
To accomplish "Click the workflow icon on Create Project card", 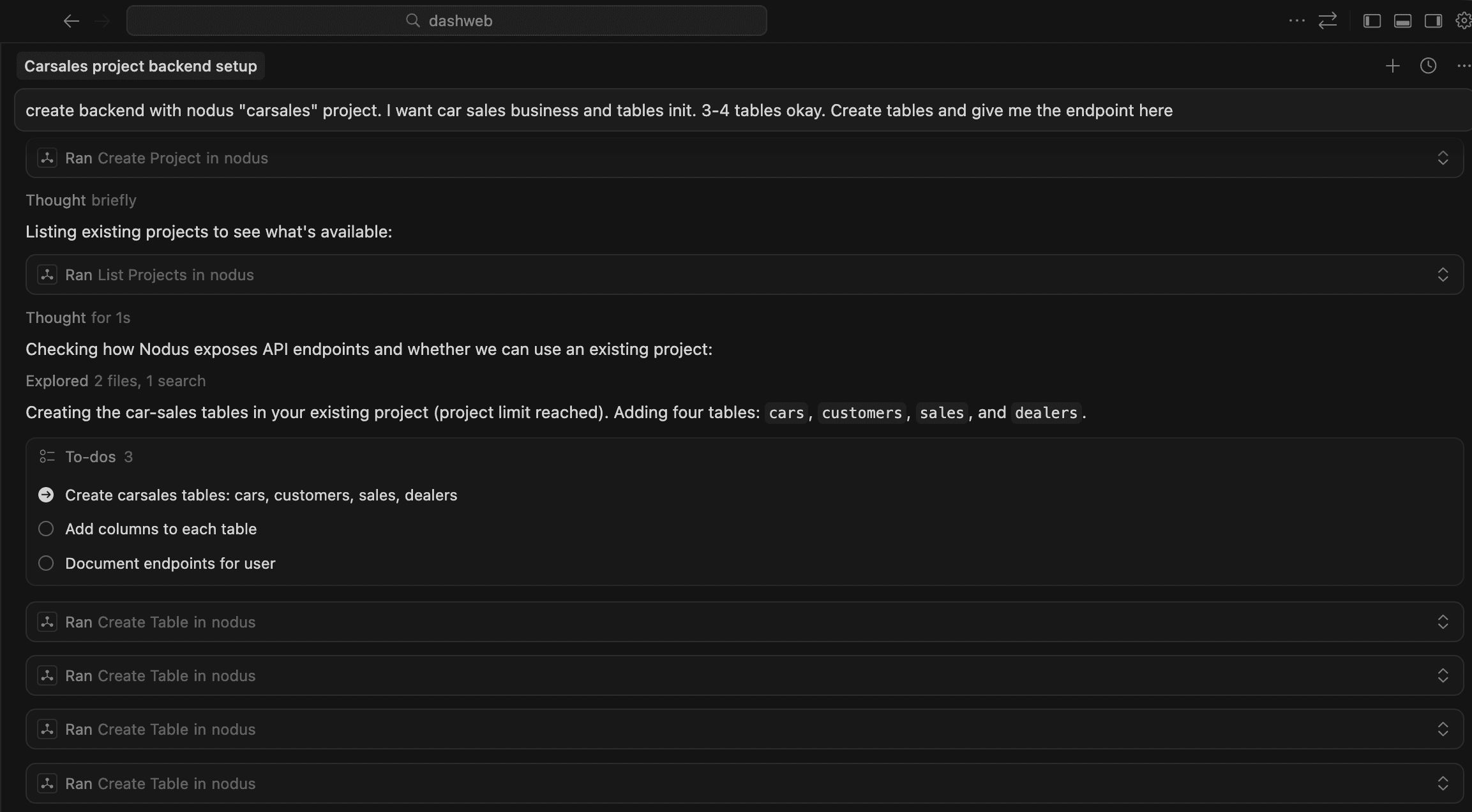I will [47, 158].
